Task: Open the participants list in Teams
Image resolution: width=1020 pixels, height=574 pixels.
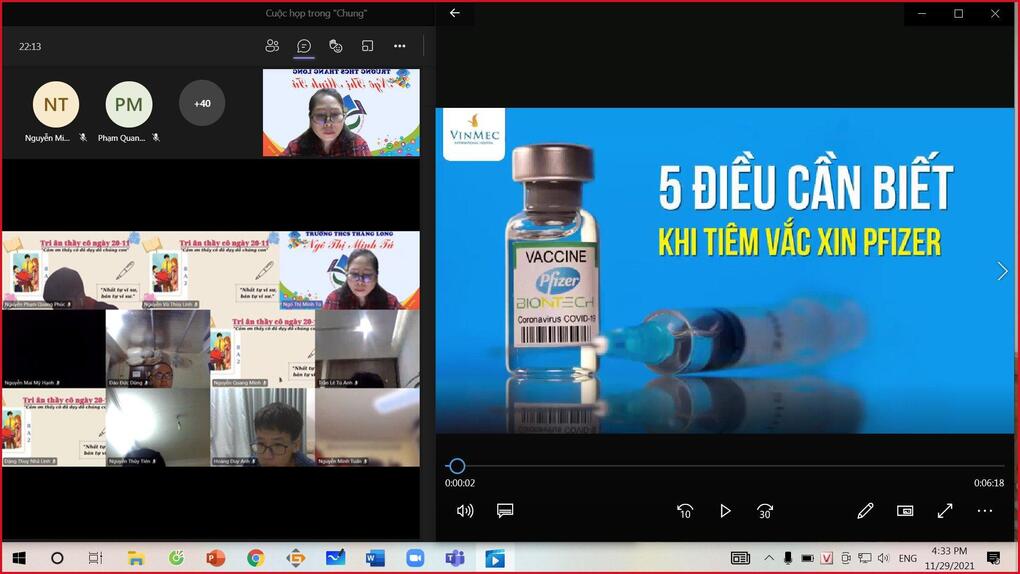Action: click(272, 46)
